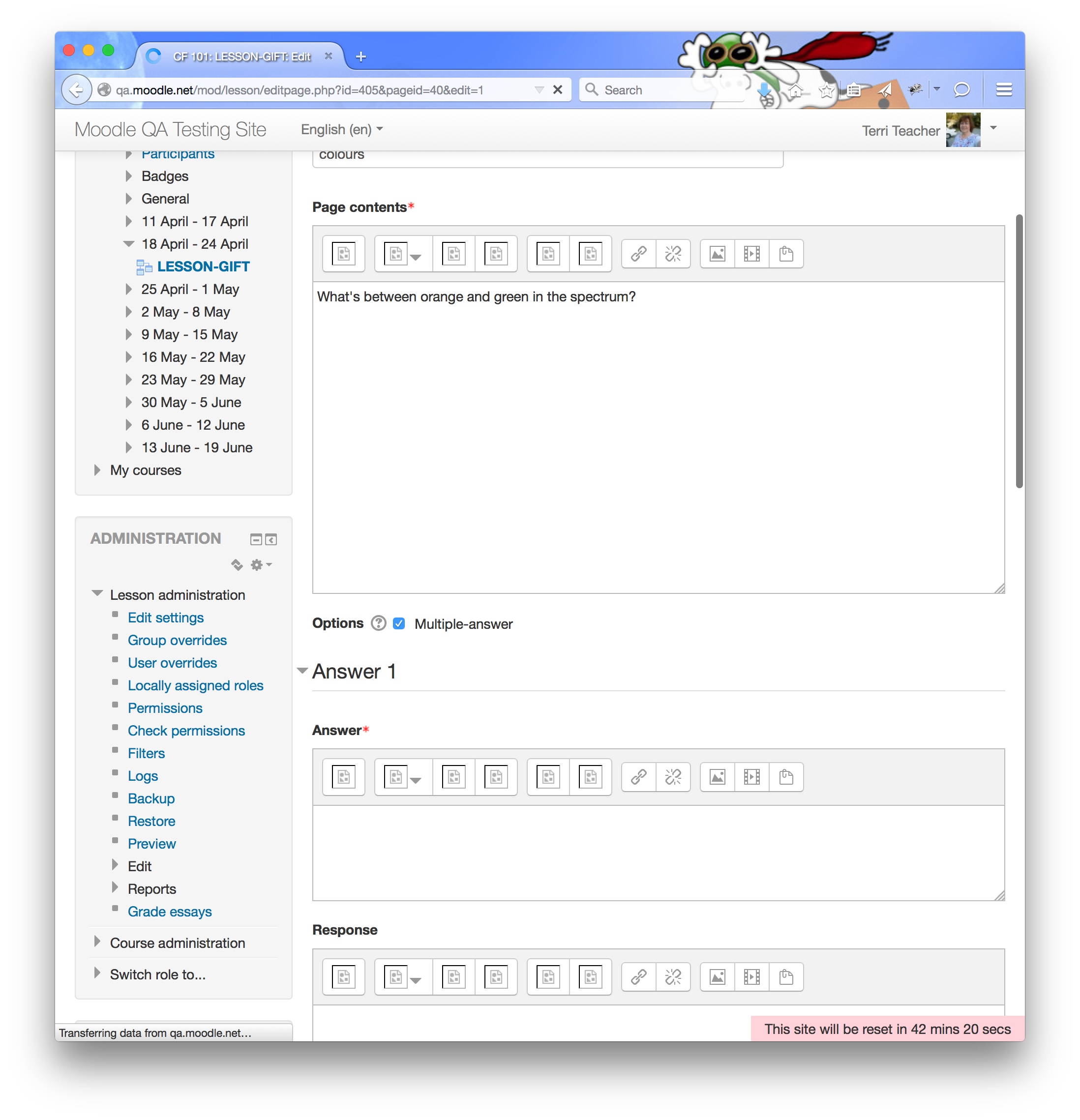Open Manage files in Response editor toolbar
Image resolution: width=1080 pixels, height=1120 pixels.
point(785,977)
